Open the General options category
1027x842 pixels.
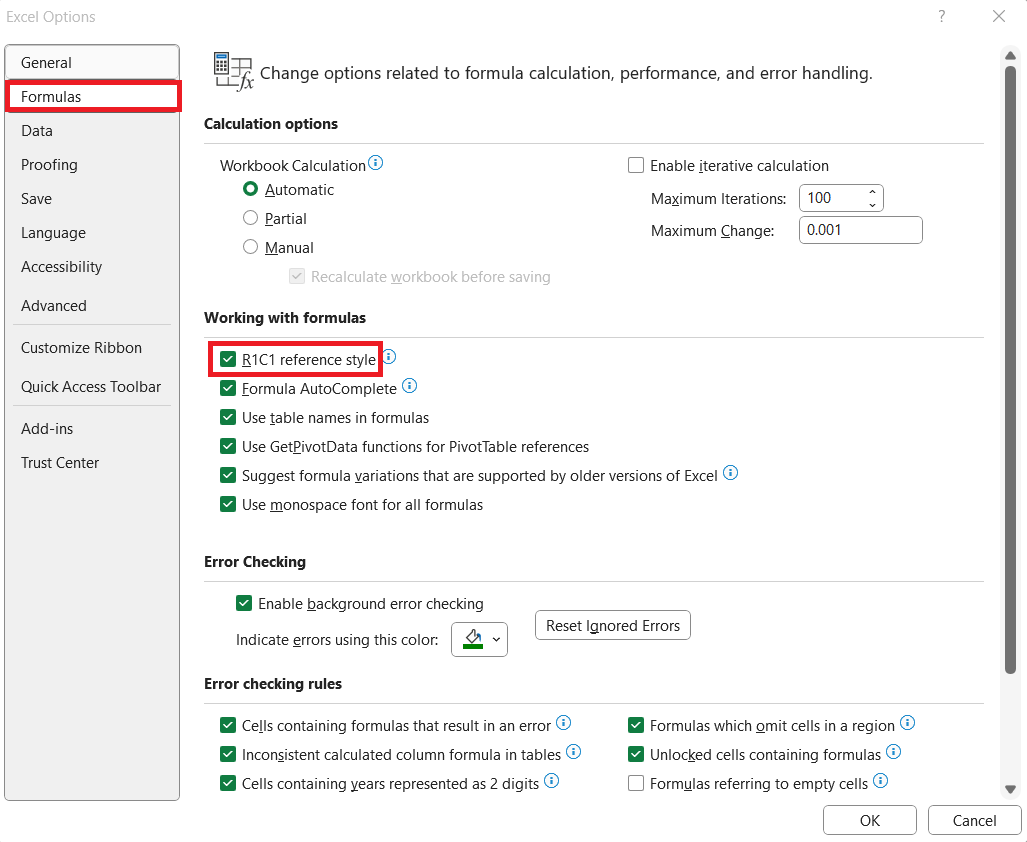coord(92,63)
